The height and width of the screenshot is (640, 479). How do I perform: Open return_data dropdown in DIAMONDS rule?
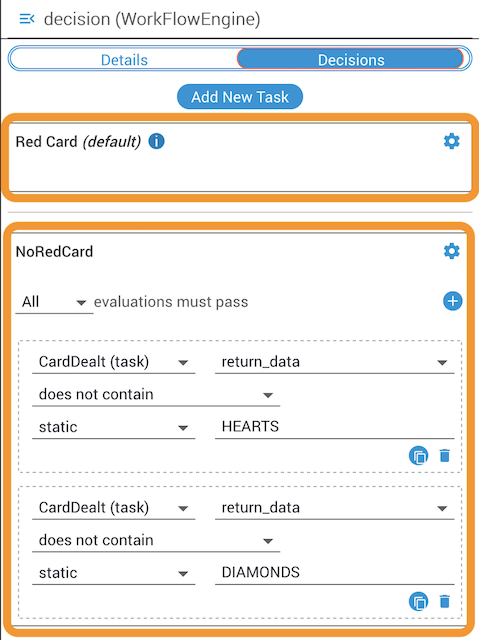[x=335, y=508]
